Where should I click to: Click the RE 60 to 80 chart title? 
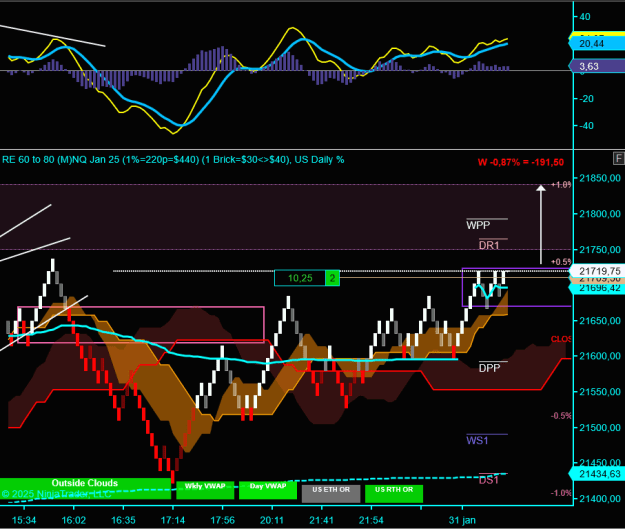pyautogui.click(x=173, y=160)
